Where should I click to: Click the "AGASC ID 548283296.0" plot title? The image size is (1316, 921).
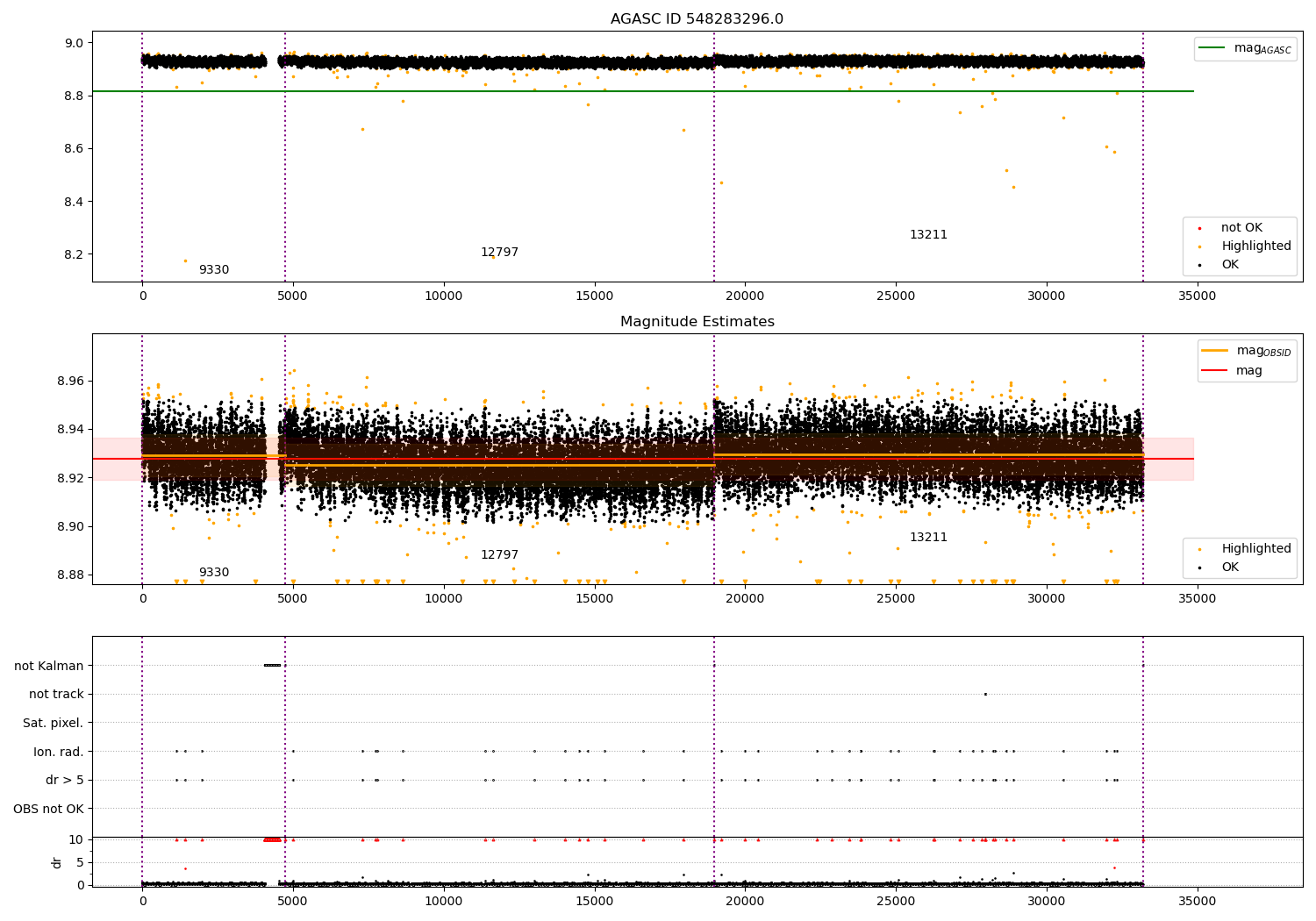tap(697, 19)
